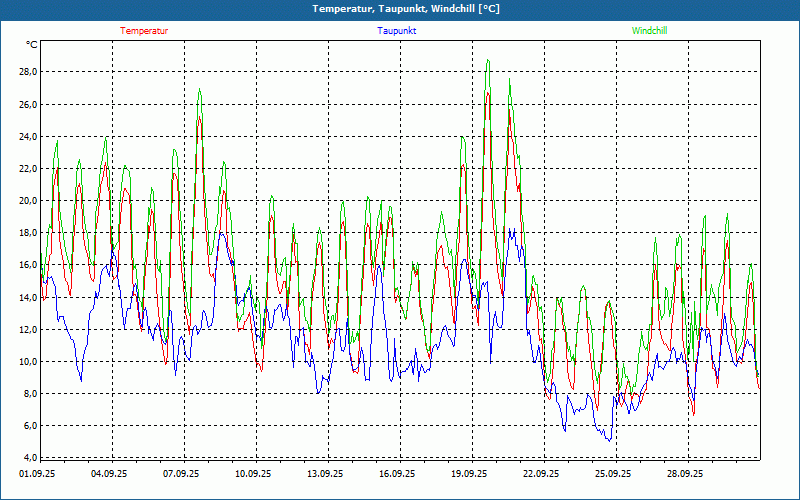Click the green Windchill legend label
800x500 pixels.
tap(649, 31)
